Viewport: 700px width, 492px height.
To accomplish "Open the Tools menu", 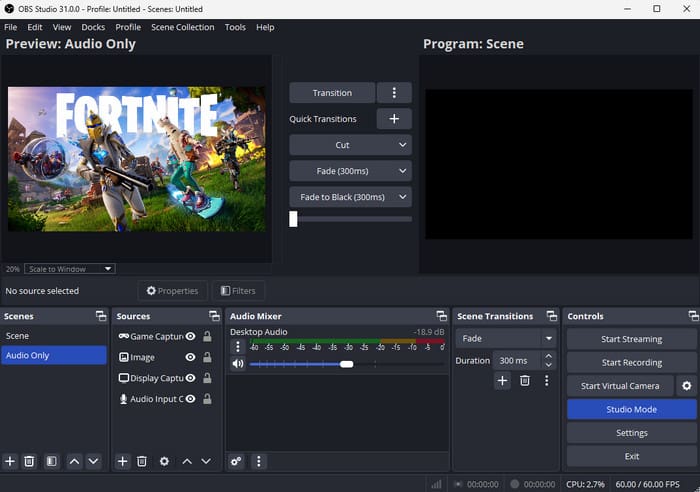I will pyautogui.click(x=235, y=27).
